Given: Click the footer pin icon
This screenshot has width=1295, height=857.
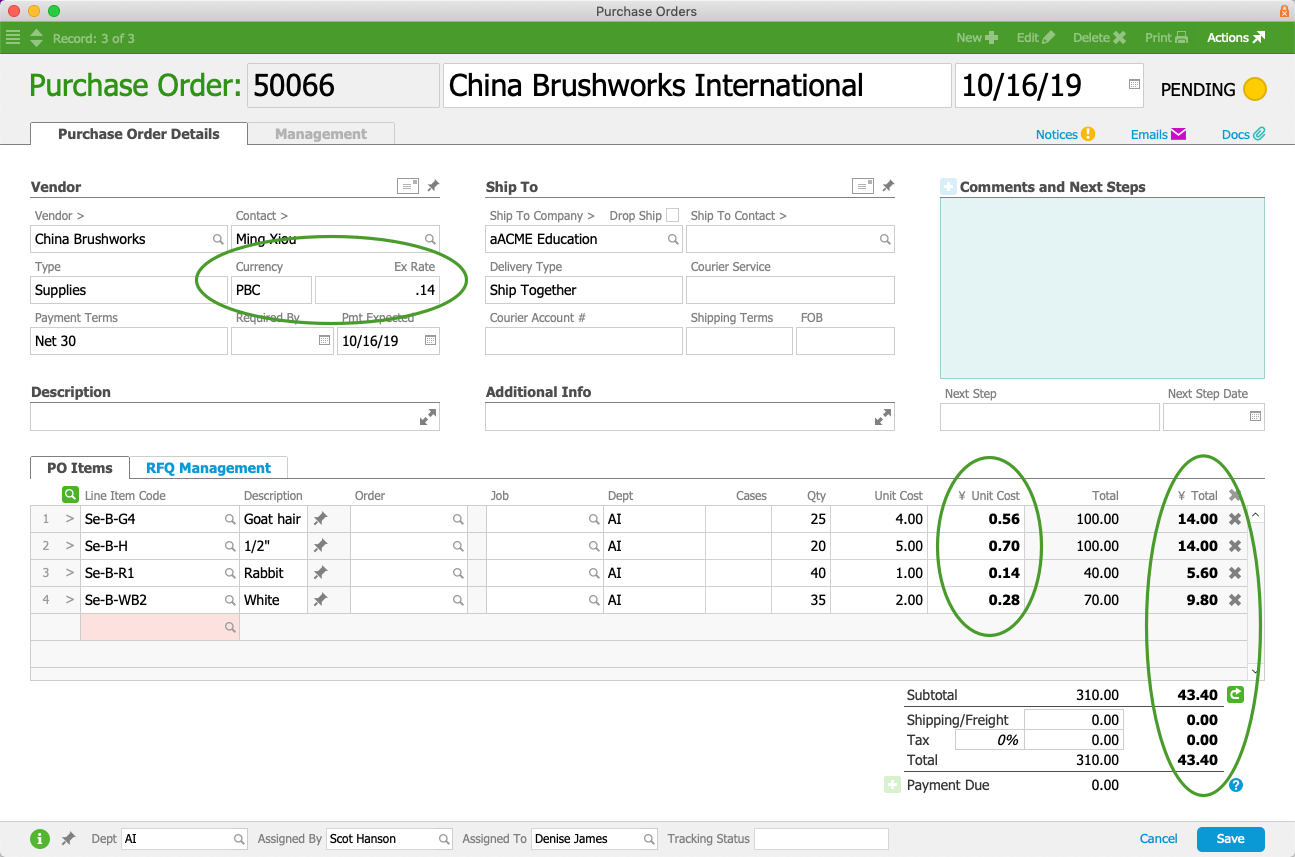Looking at the screenshot, I should [x=68, y=839].
